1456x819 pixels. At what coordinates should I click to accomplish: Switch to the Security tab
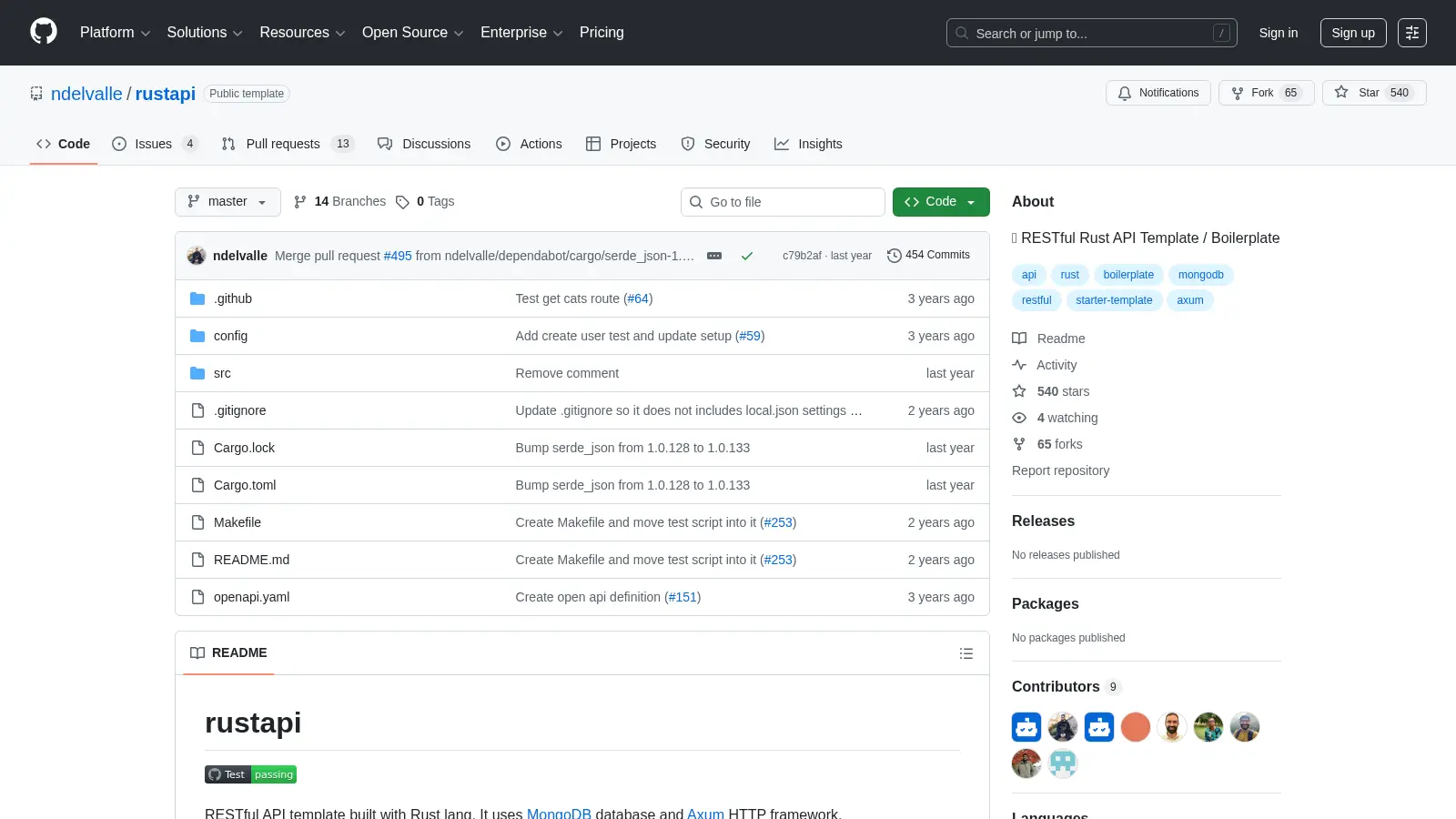715,144
